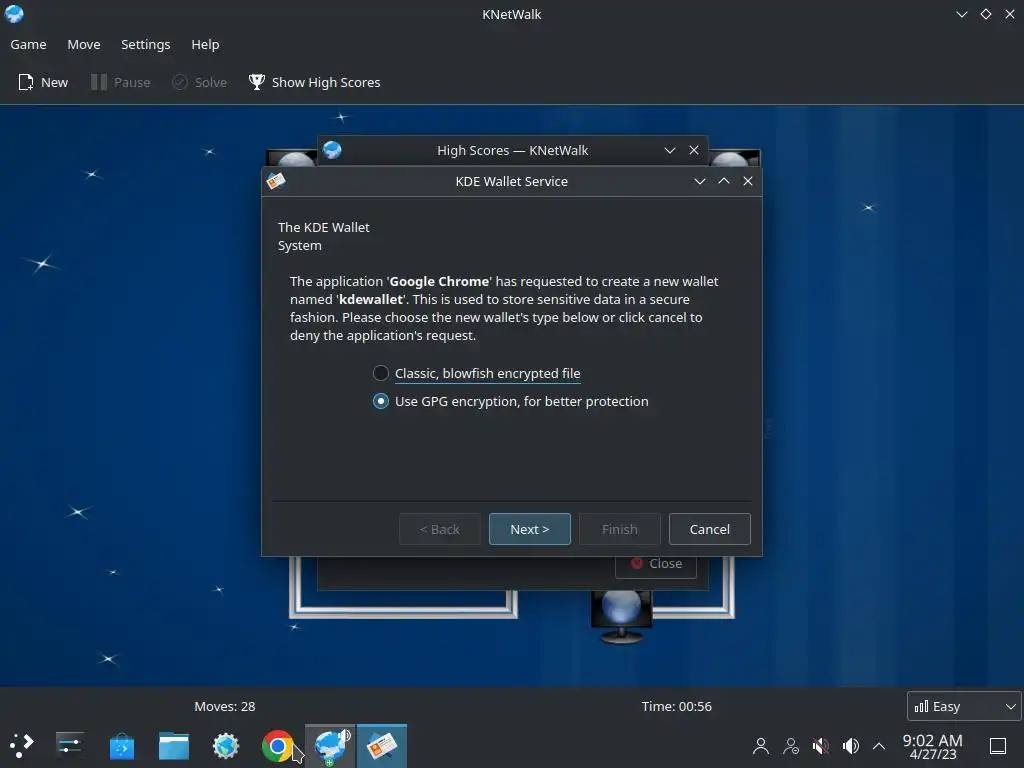Click the user account tray icon

coord(760,746)
